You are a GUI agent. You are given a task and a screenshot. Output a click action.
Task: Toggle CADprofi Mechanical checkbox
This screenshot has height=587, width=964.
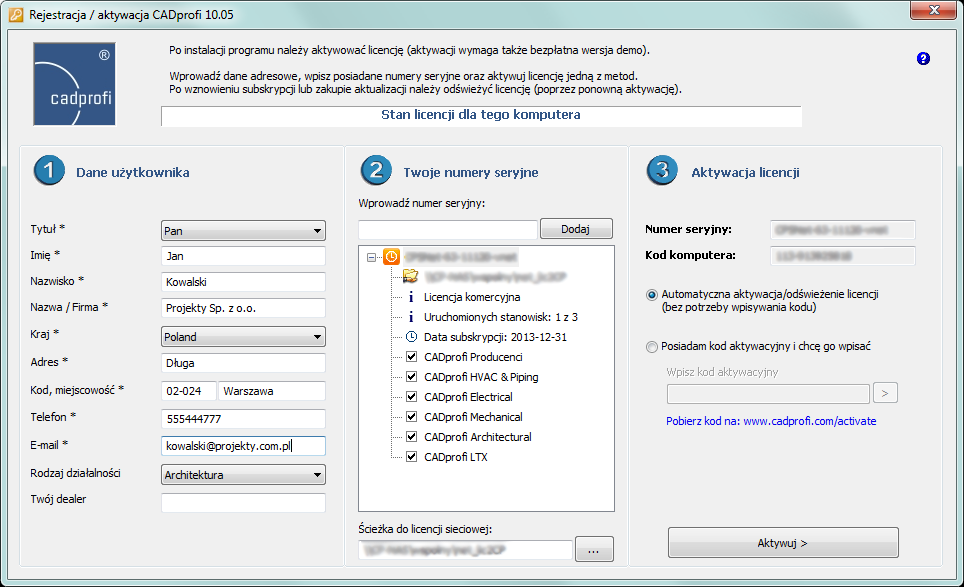[x=412, y=417]
